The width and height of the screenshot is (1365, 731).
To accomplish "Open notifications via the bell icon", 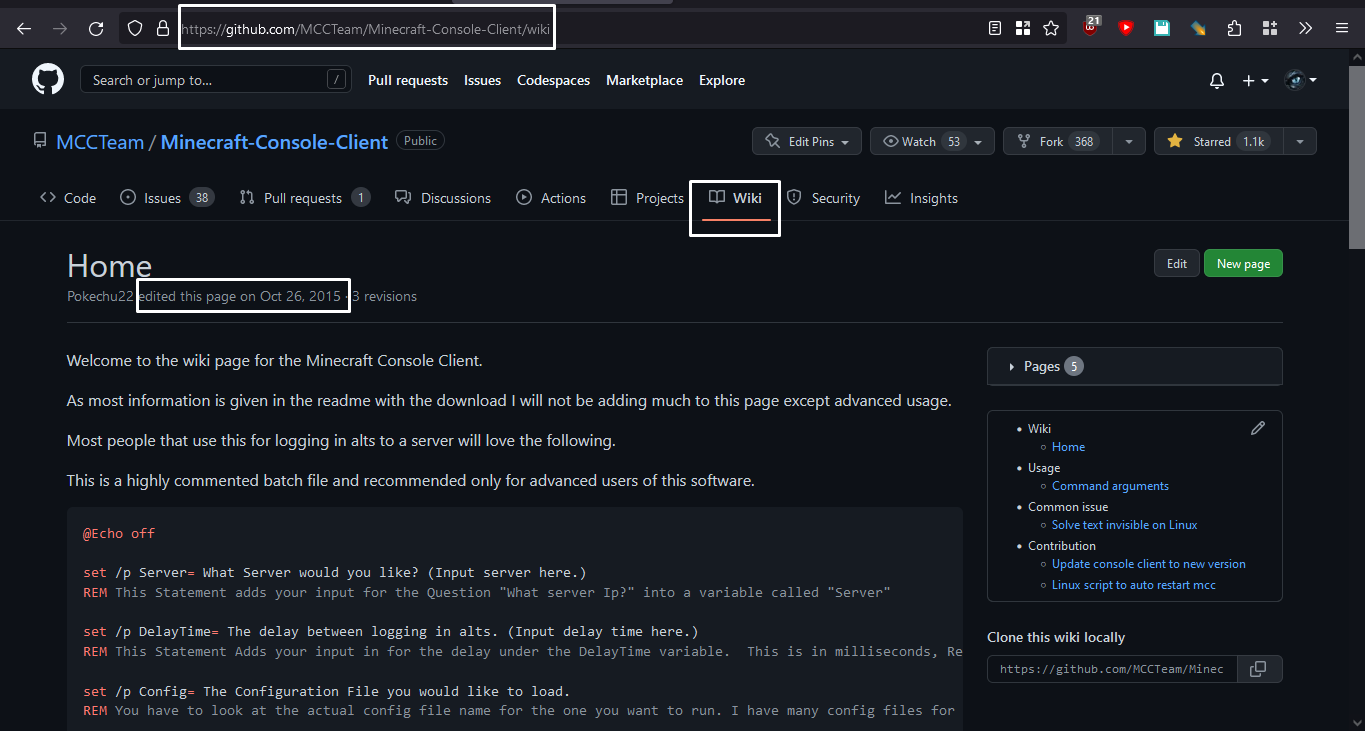I will [1216, 80].
